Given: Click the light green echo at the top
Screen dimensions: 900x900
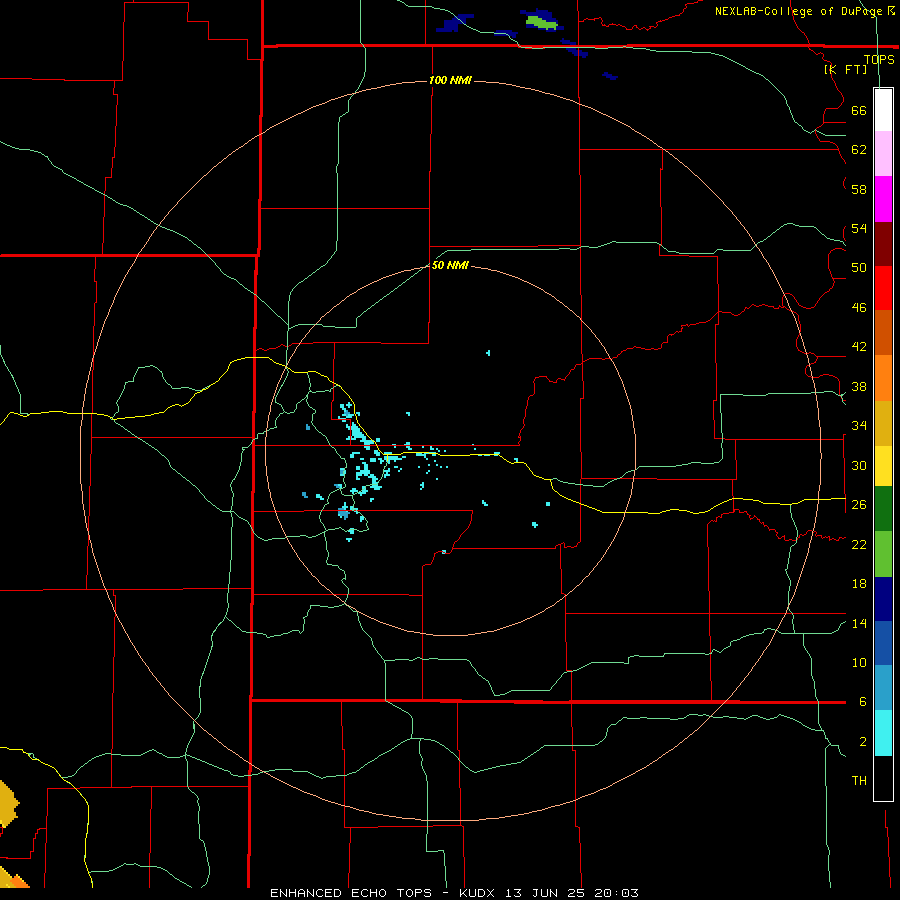Looking at the screenshot, I should [x=541, y=22].
